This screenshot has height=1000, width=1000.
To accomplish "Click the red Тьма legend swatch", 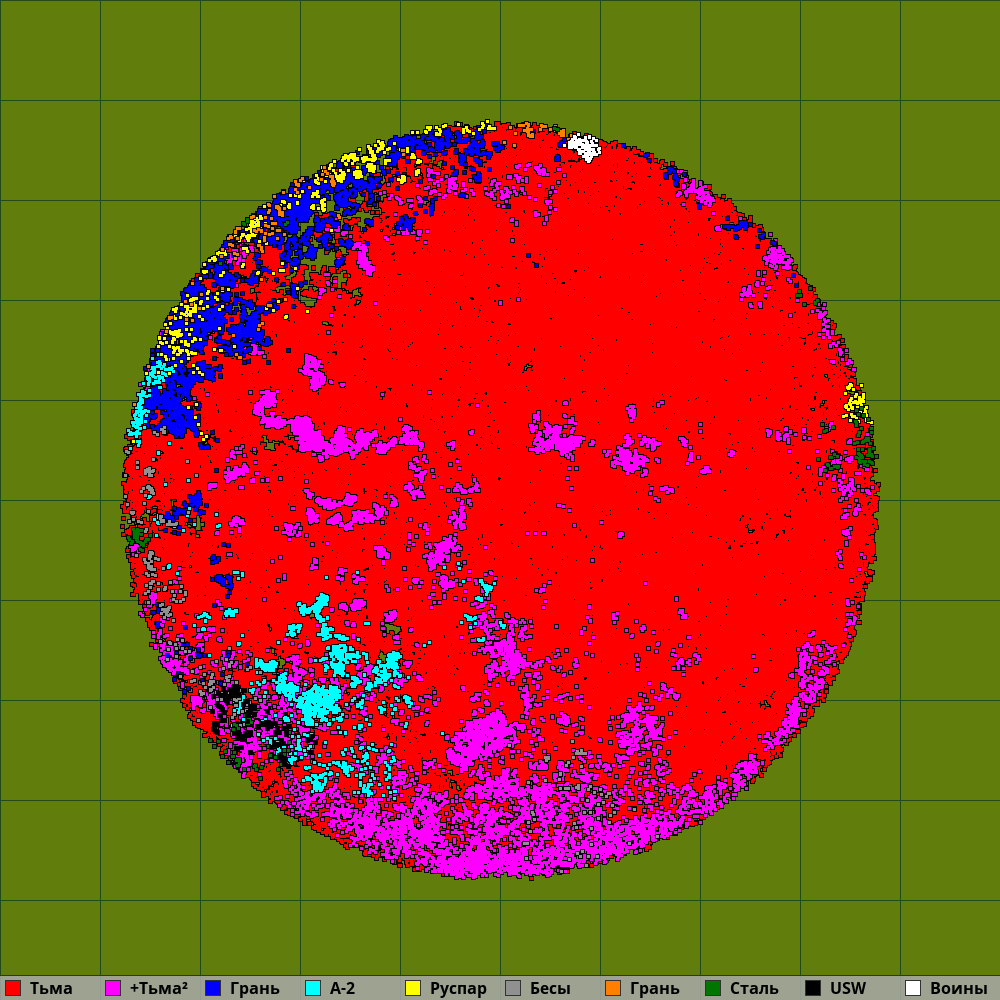I will (x=13, y=988).
